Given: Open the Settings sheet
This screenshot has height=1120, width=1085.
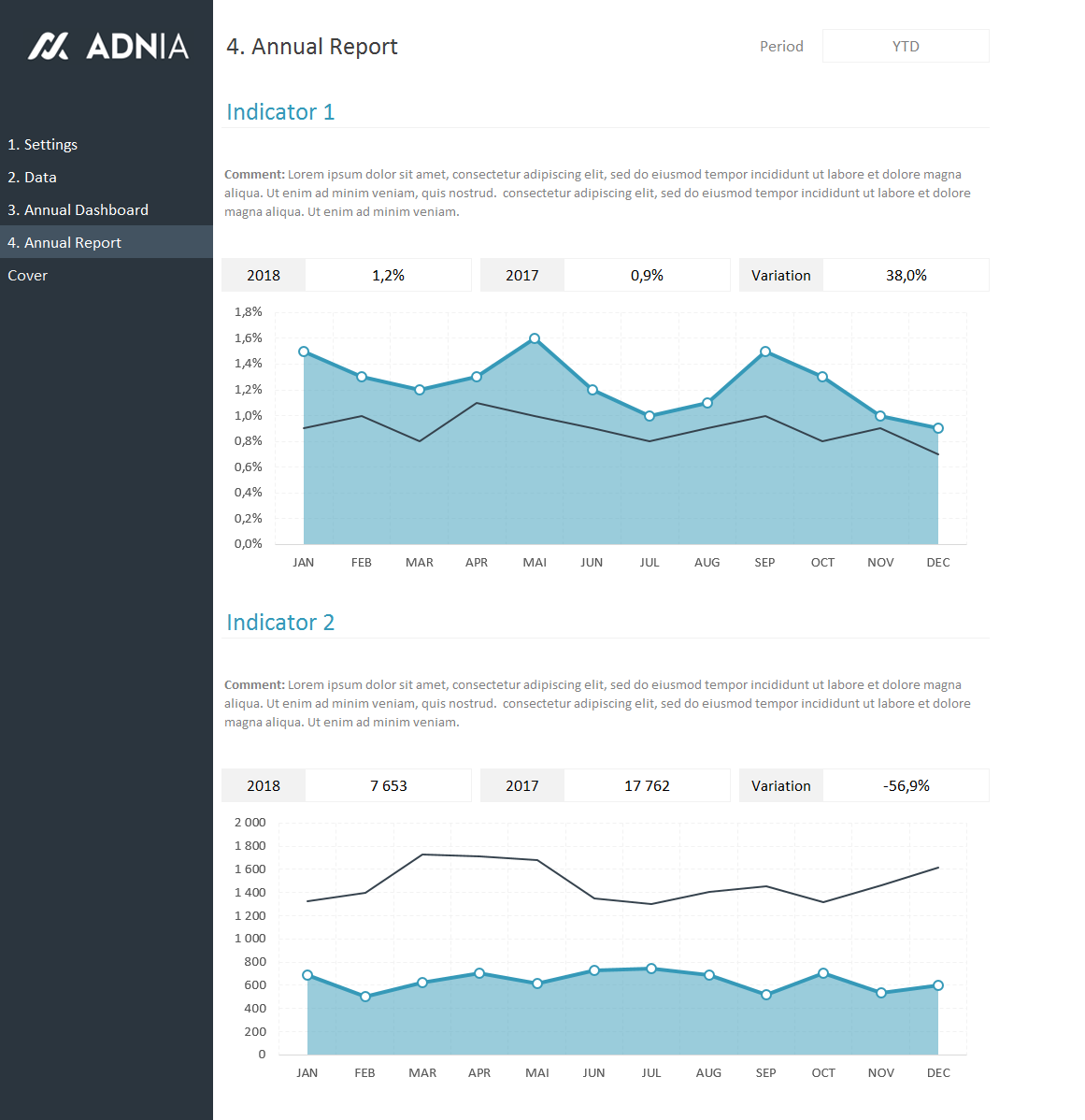Looking at the screenshot, I should pyautogui.click(x=43, y=145).
